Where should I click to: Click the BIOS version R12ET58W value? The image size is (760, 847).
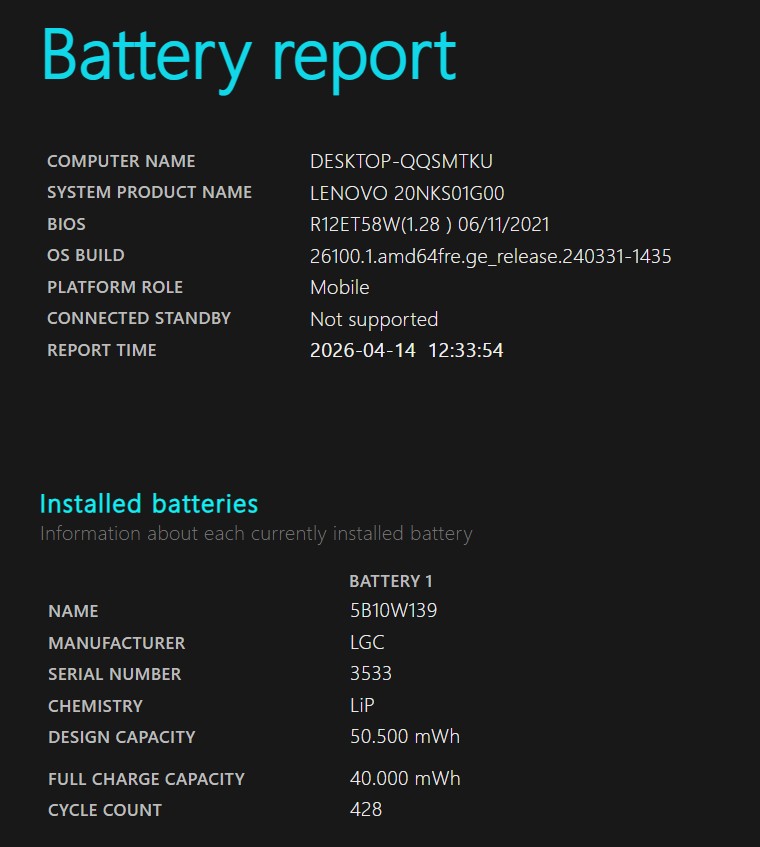click(x=430, y=225)
